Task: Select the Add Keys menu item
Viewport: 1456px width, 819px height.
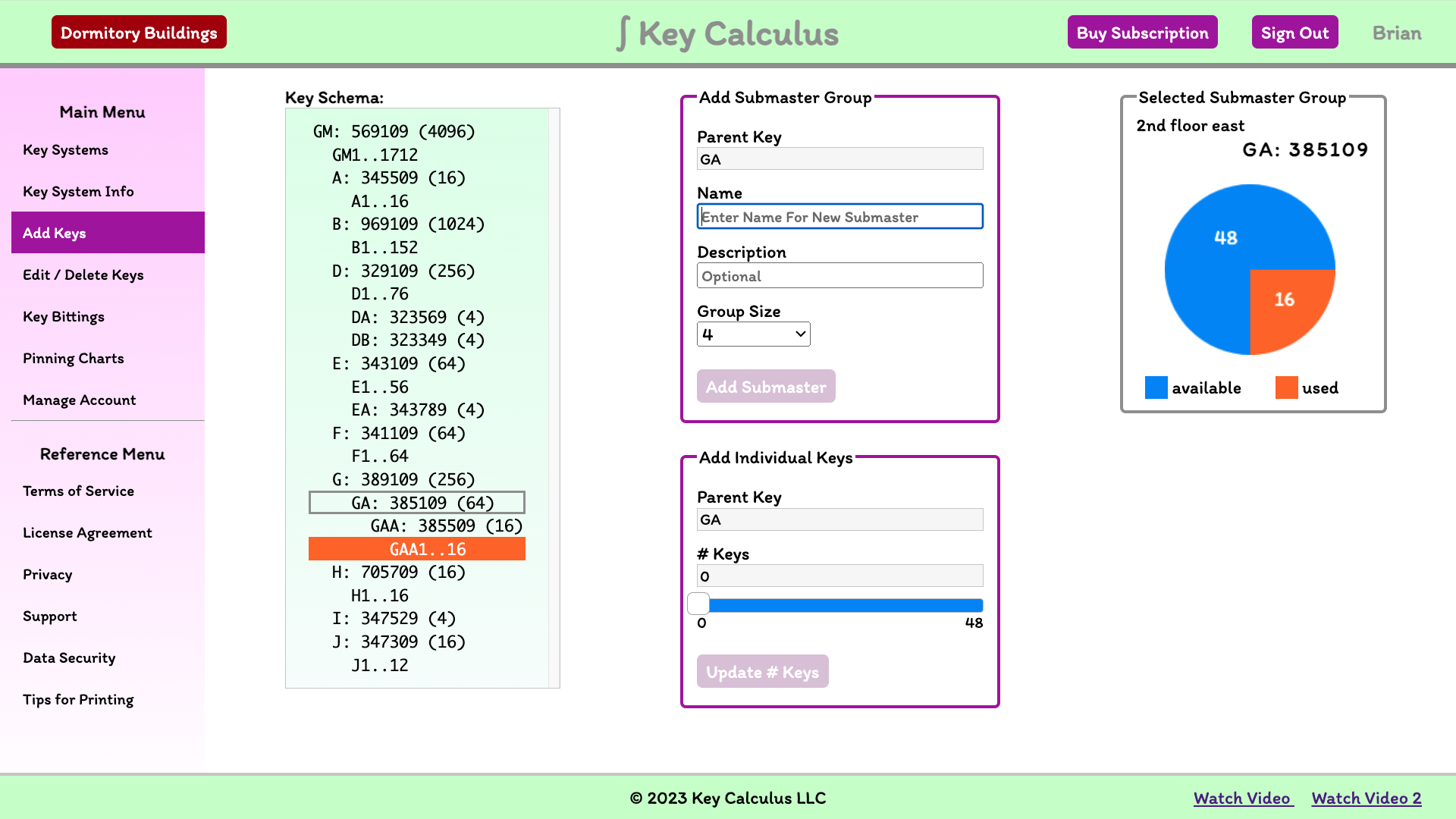Action: tap(108, 233)
